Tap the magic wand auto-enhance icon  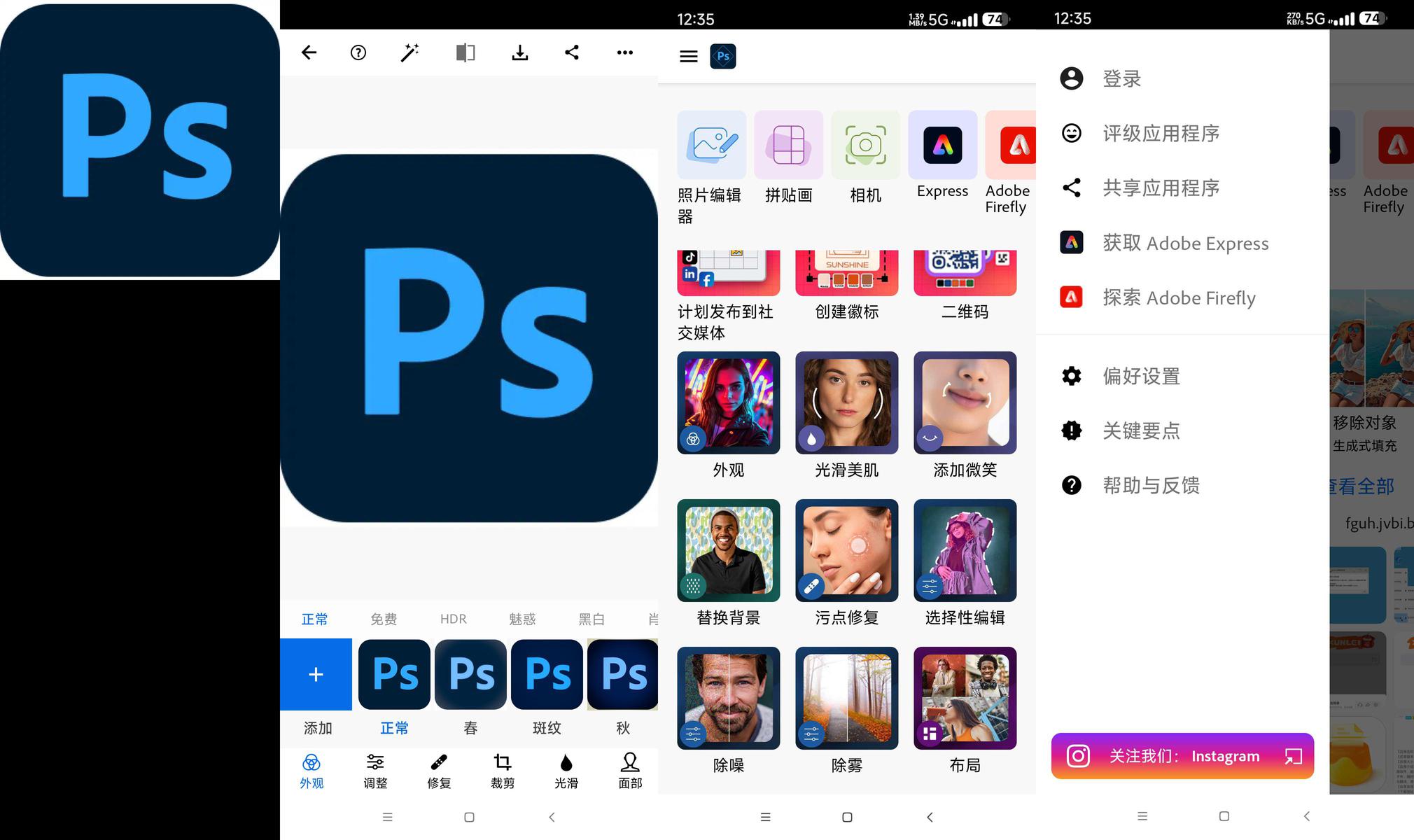(x=410, y=52)
